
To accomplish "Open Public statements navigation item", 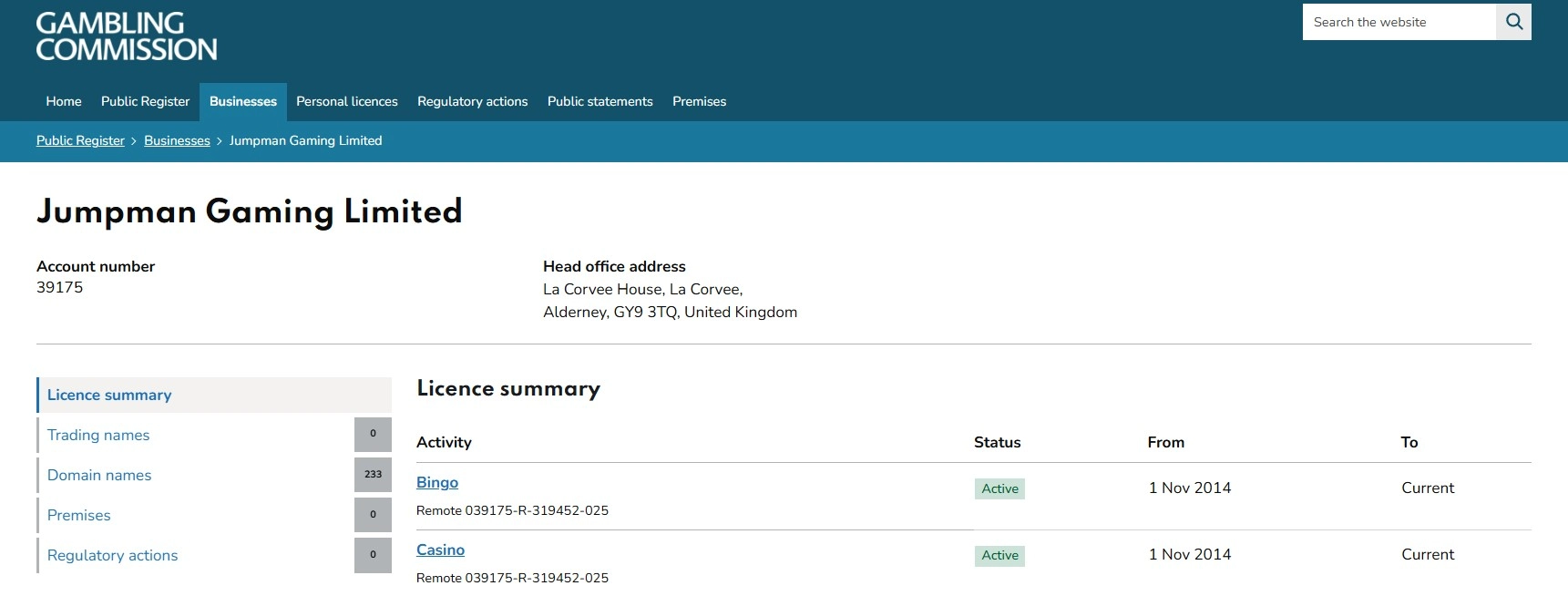I will point(600,101).
